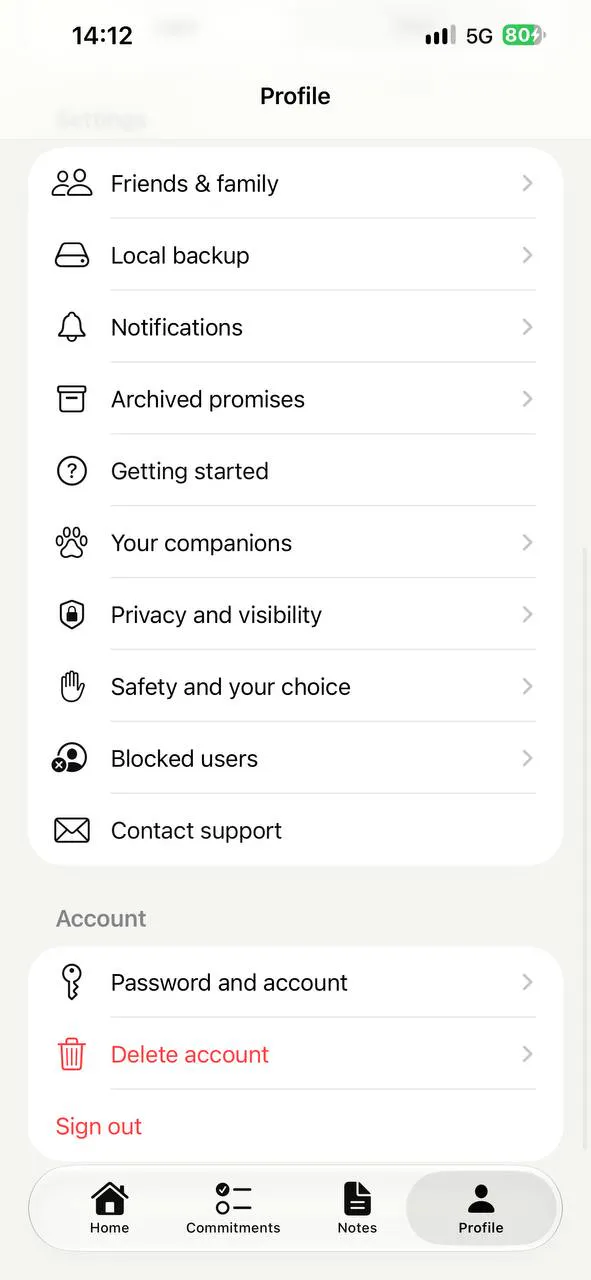Tap the Safety raised hand icon
The width and height of the screenshot is (591, 1280).
click(72, 687)
